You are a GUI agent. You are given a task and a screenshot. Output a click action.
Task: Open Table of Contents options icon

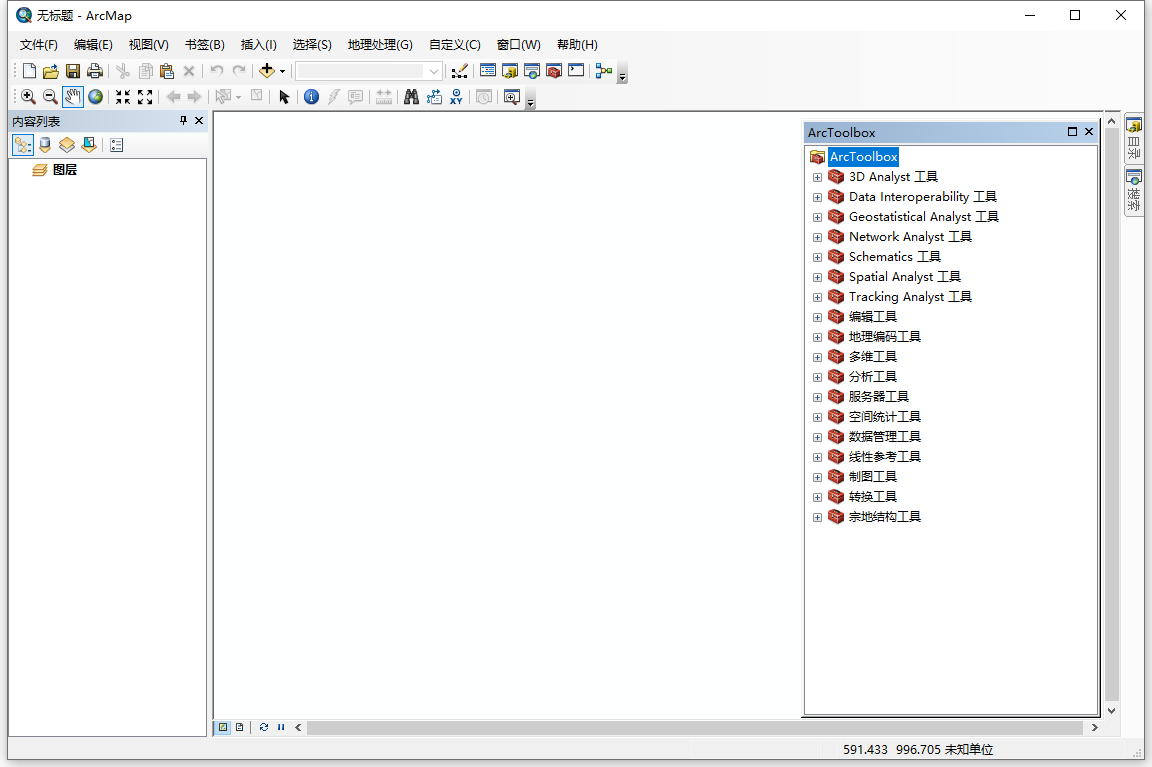[x=117, y=145]
